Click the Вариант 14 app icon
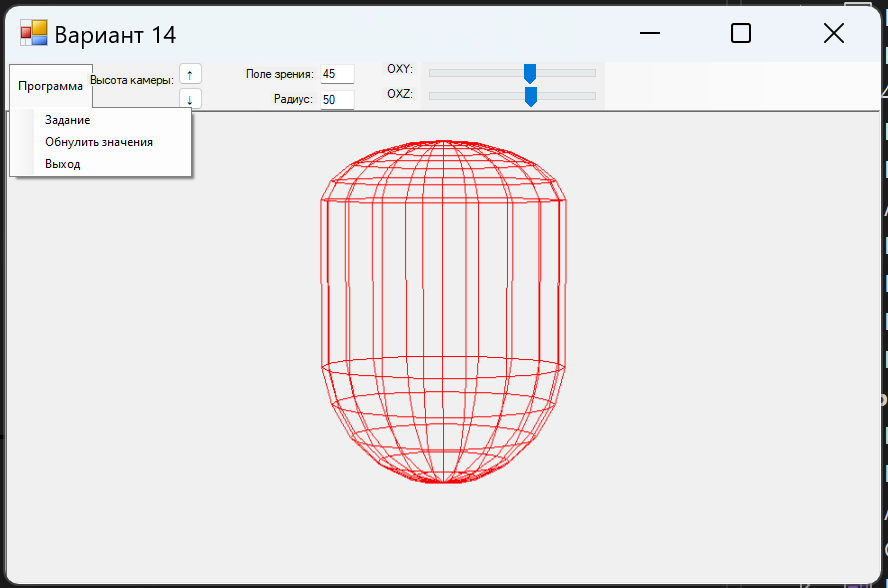Screen dimensions: 888x588 (x=33, y=33)
